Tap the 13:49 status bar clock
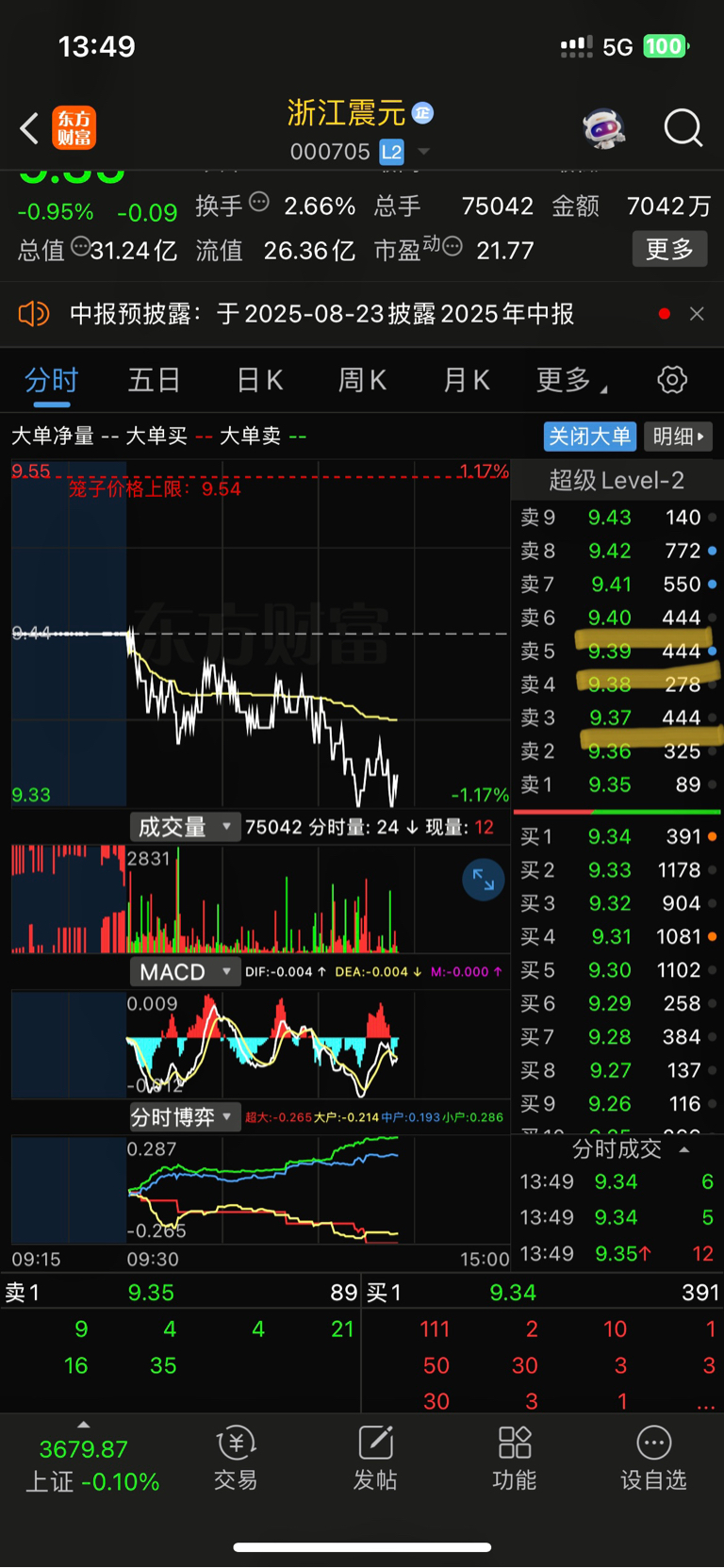This screenshot has width=724, height=1568. tap(97, 46)
